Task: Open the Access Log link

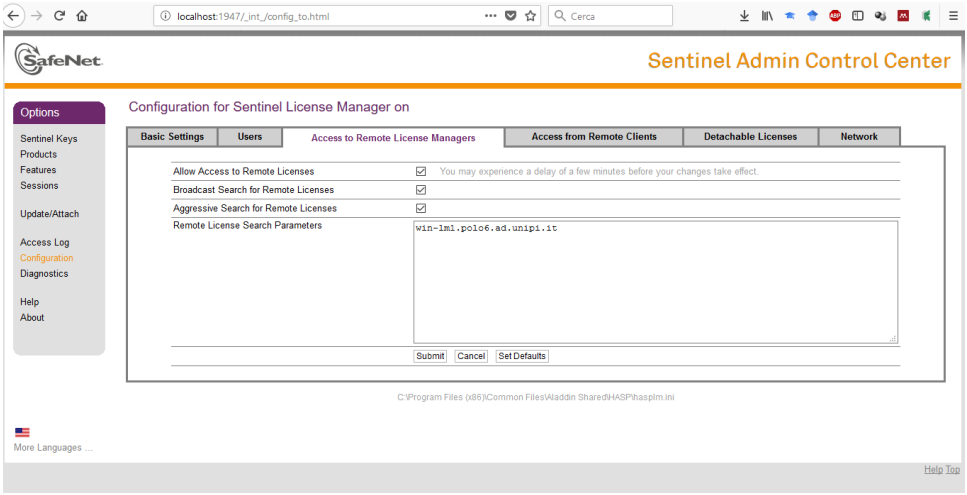Action: (x=44, y=242)
